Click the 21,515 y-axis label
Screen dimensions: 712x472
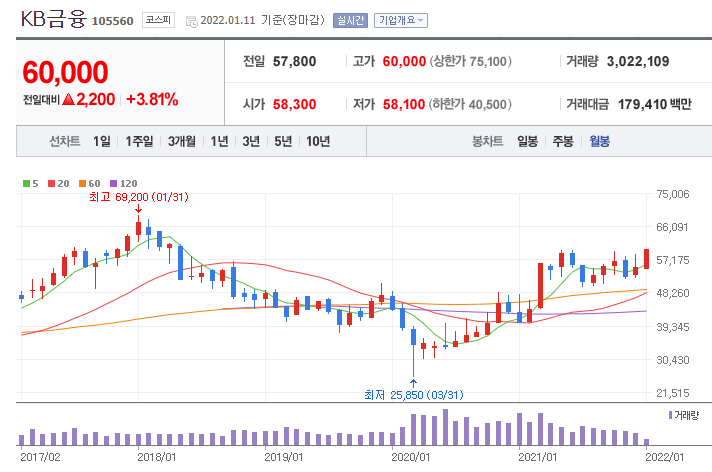pyautogui.click(x=673, y=393)
